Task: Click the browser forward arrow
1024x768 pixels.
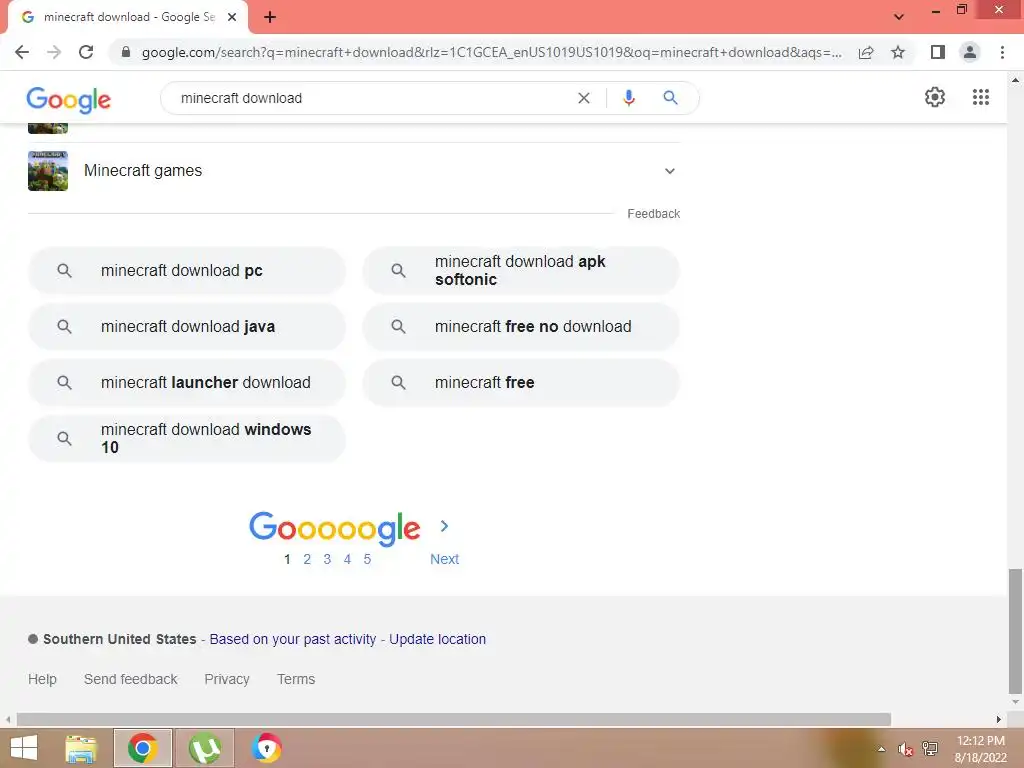Action: point(54,52)
